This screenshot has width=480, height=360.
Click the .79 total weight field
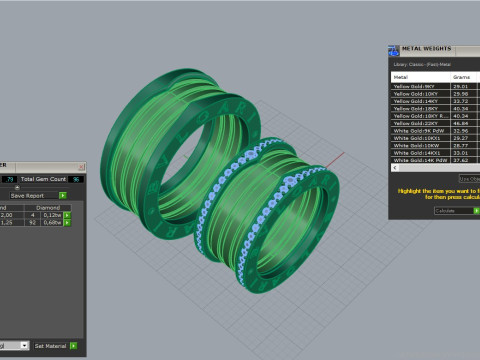point(10,179)
